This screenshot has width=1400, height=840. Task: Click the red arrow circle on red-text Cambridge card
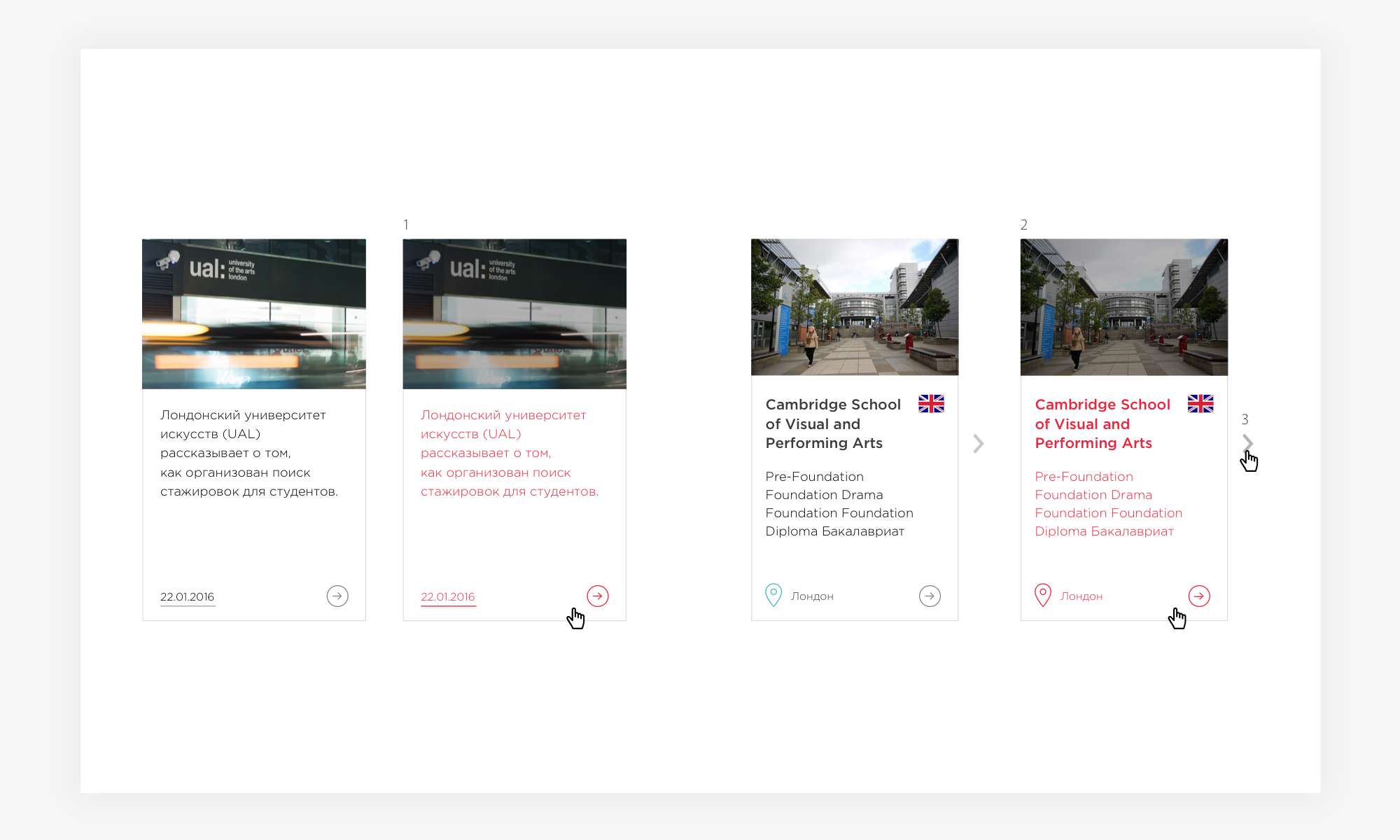[1199, 596]
